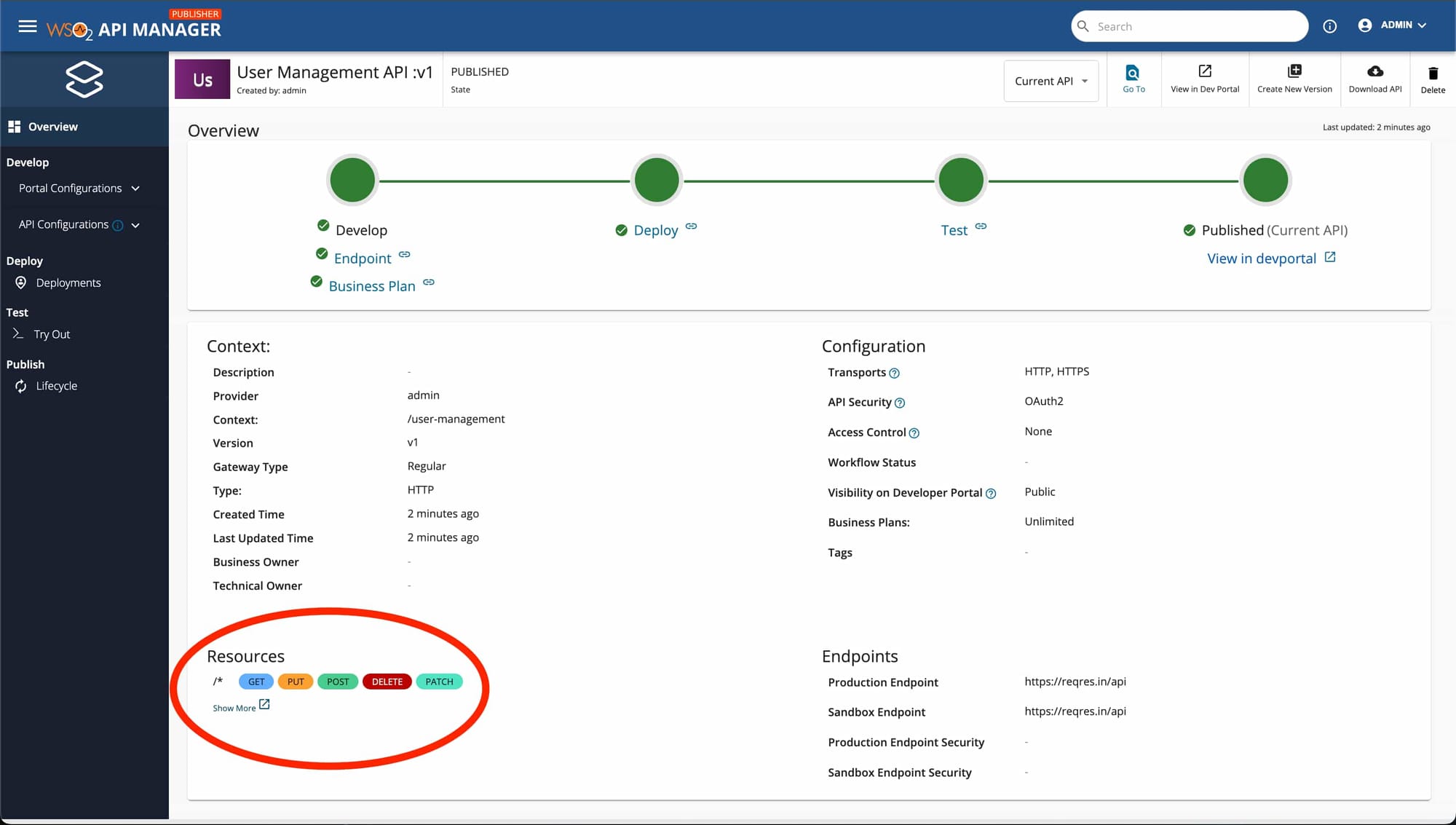
Task: Open the info circle icon in header
Action: 1329,26
